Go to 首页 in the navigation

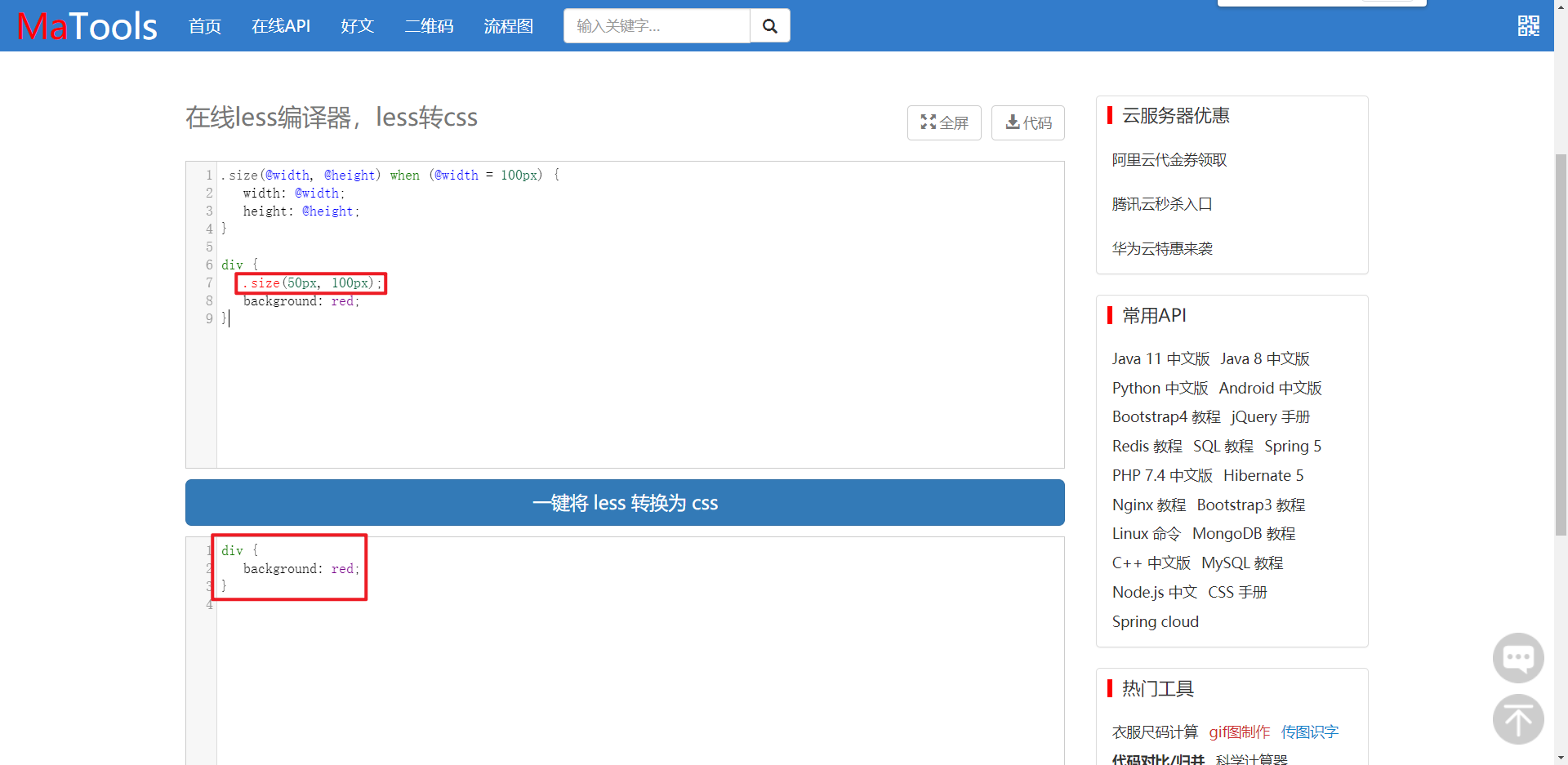click(x=205, y=26)
